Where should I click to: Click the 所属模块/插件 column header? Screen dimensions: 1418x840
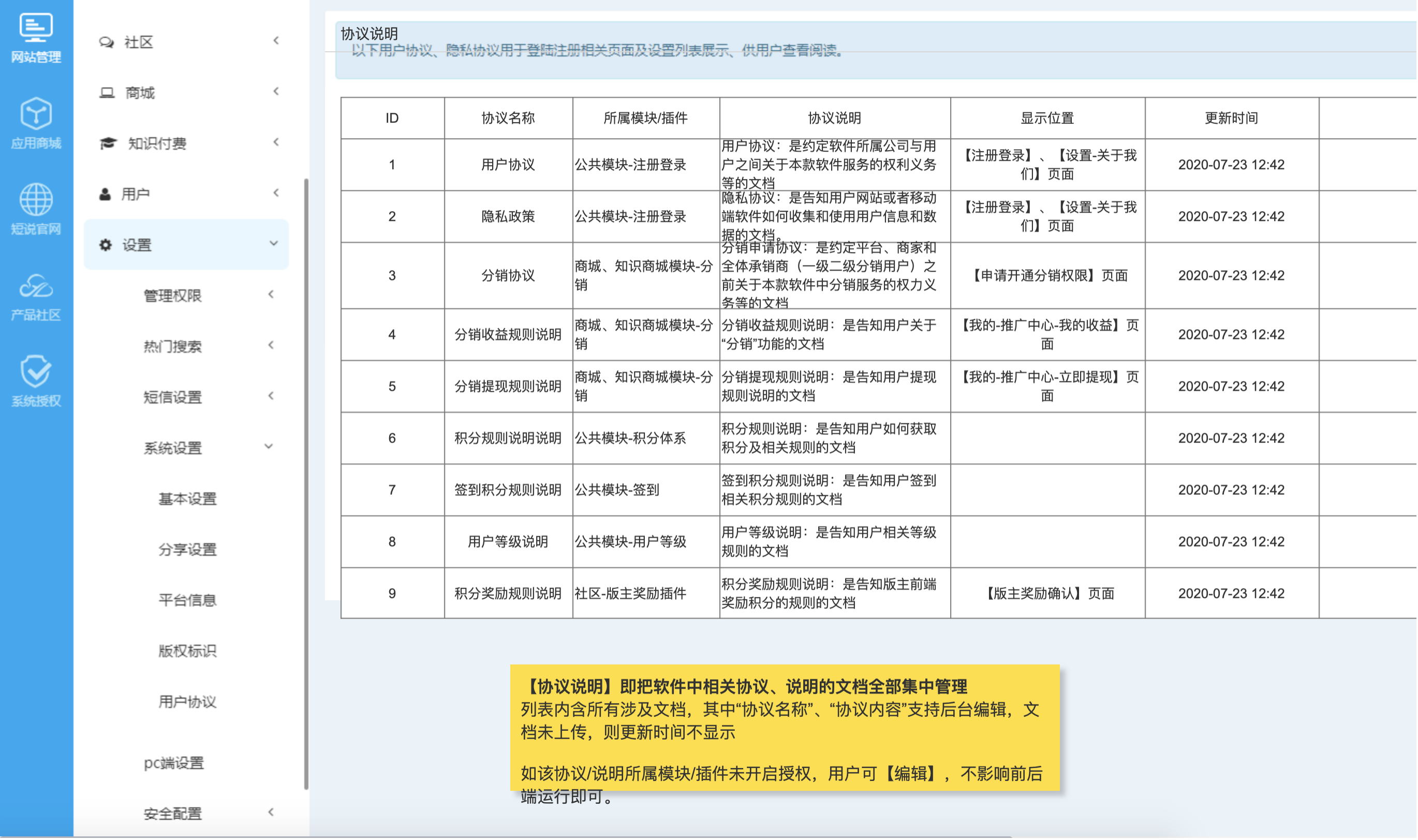(646, 119)
